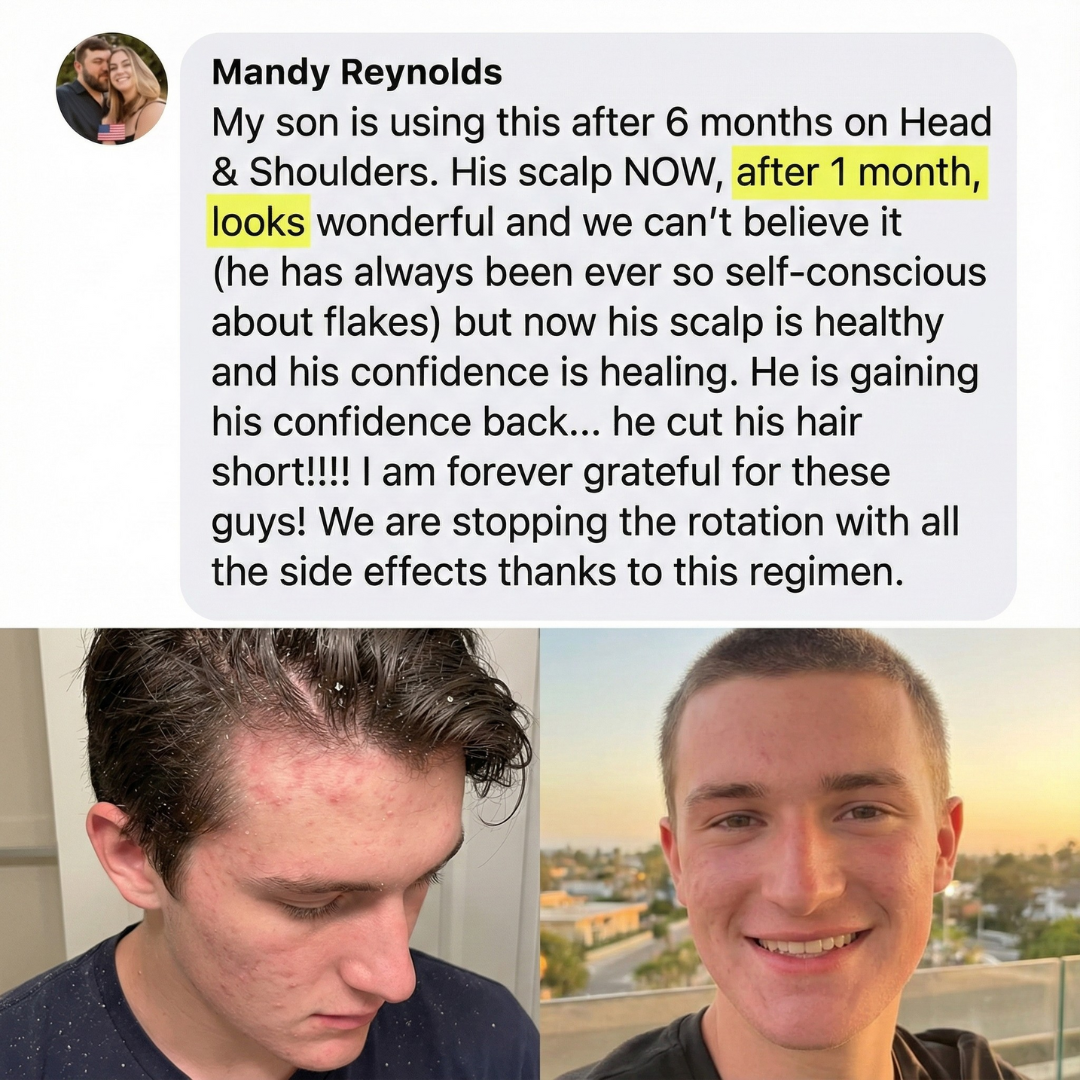Open the after photo with sunset background

pos(810,854)
